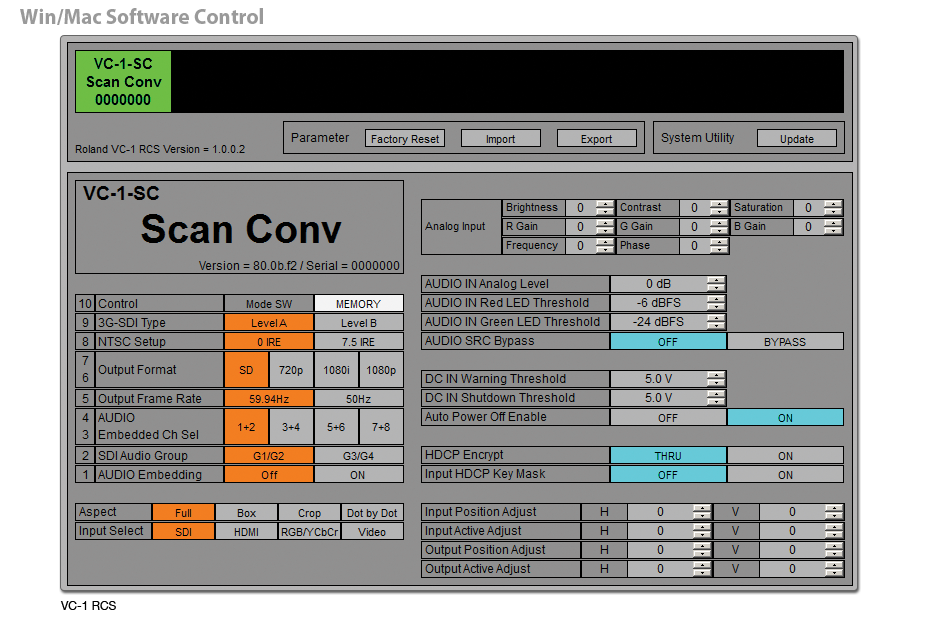Click the Contrast stepper arrows
The height and width of the screenshot is (620, 932).
(x=719, y=207)
